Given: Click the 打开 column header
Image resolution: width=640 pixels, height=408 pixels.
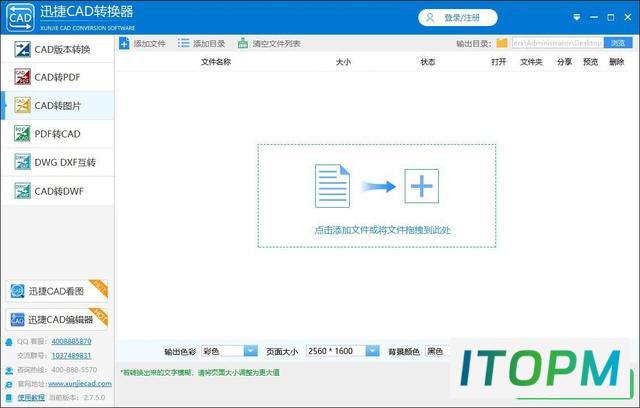Looking at the screenshot, I should coord(499,62).
